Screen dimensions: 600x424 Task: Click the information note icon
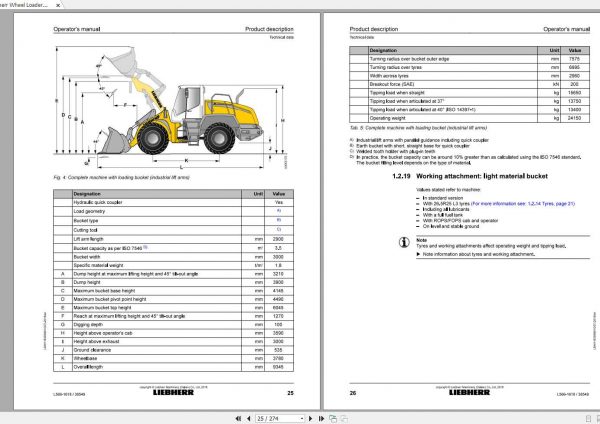[x=404, y=242]
